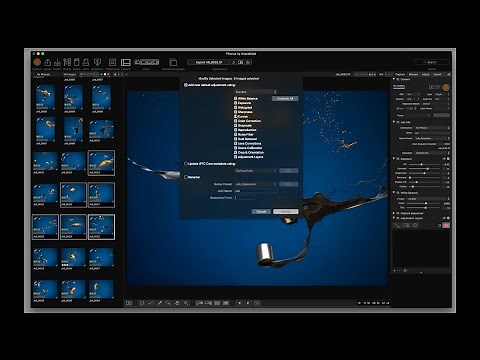Select the hand pan tool in viewer toolbar

tap(177, 303)
